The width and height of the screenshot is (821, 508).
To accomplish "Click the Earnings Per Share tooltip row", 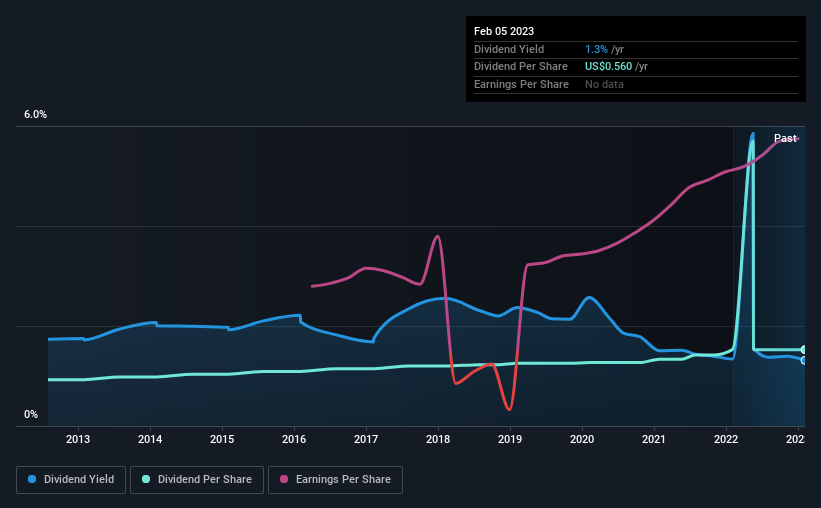I will point(636,84).
